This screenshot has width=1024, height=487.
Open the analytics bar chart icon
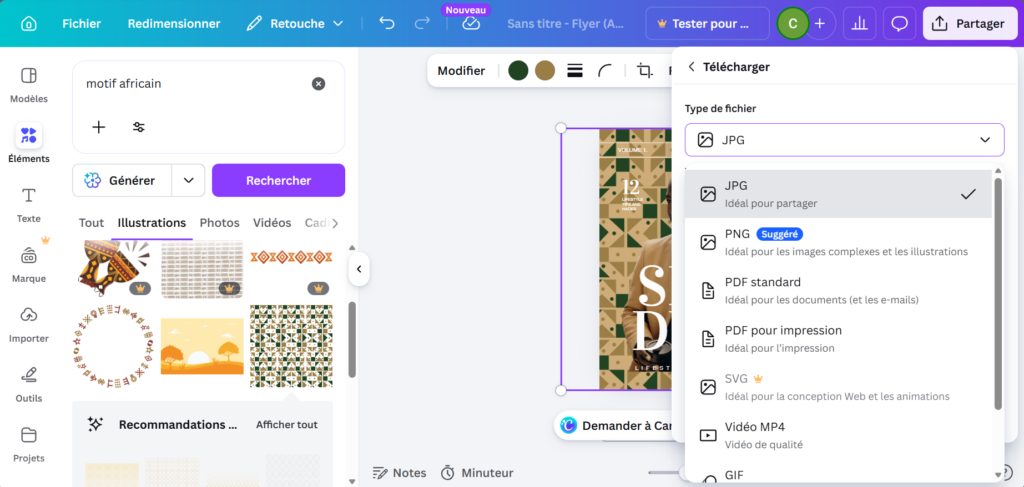860,24
